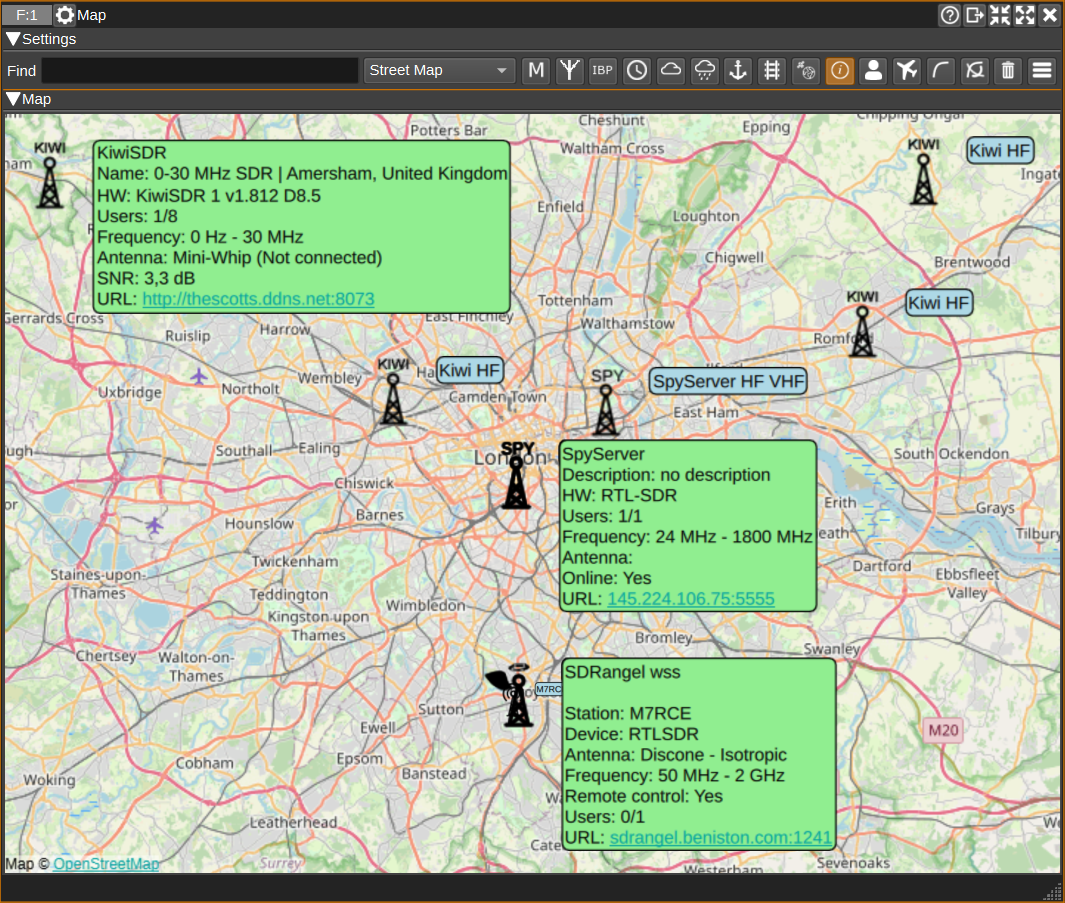The width and height of the screenshot is (1065, 903).
Task: Toggle the clock time display button
Action: click(x=637, y=71)
